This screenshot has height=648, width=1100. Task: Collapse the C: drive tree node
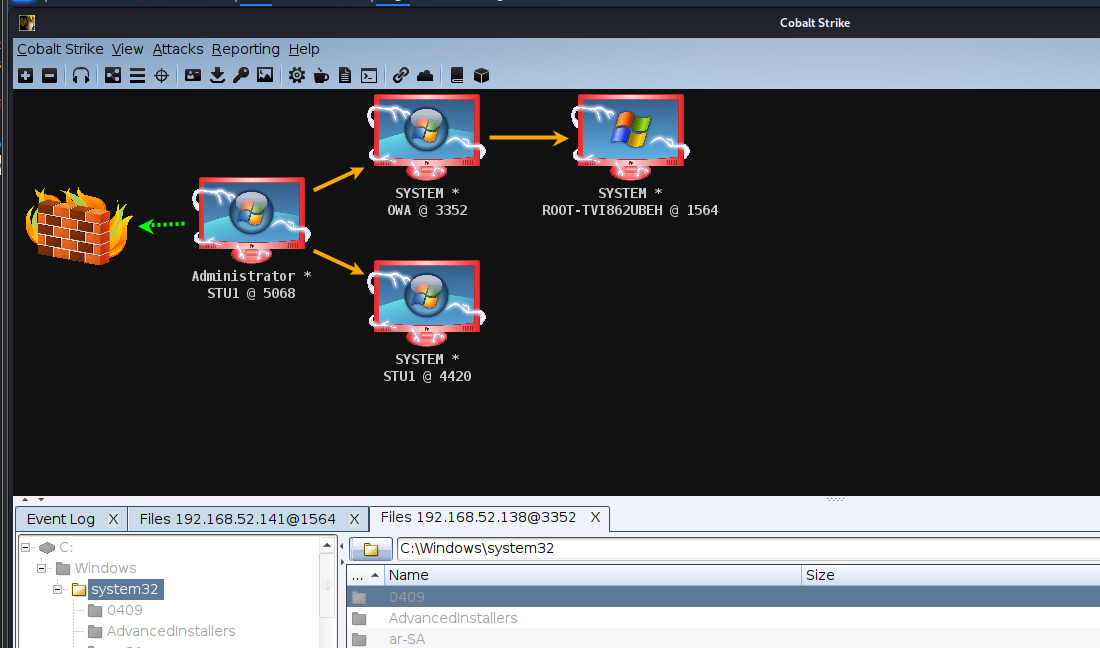click(25, 547)
